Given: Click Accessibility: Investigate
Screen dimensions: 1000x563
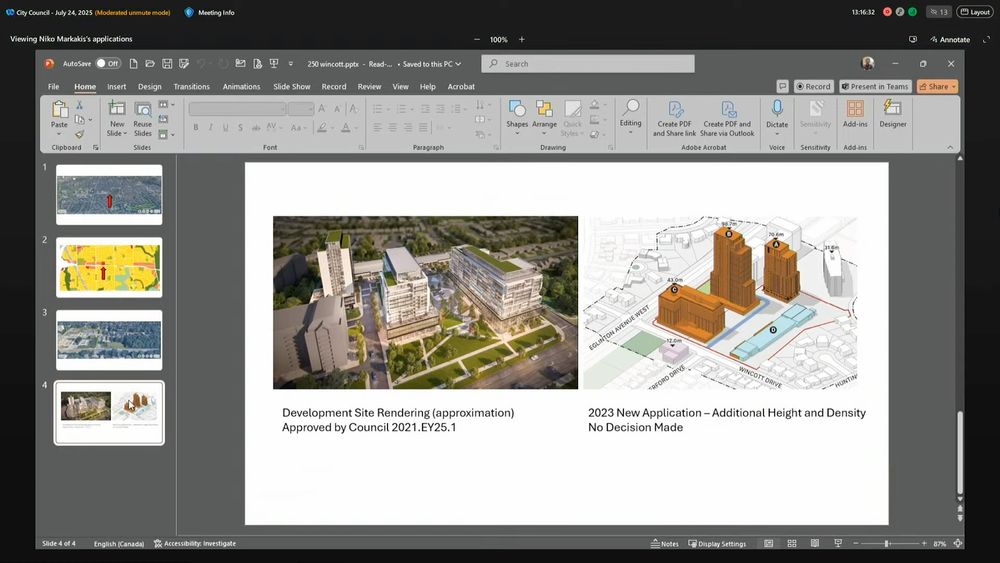Looking at the screenshot, I should pyautogui.click(x=195, y=544).
